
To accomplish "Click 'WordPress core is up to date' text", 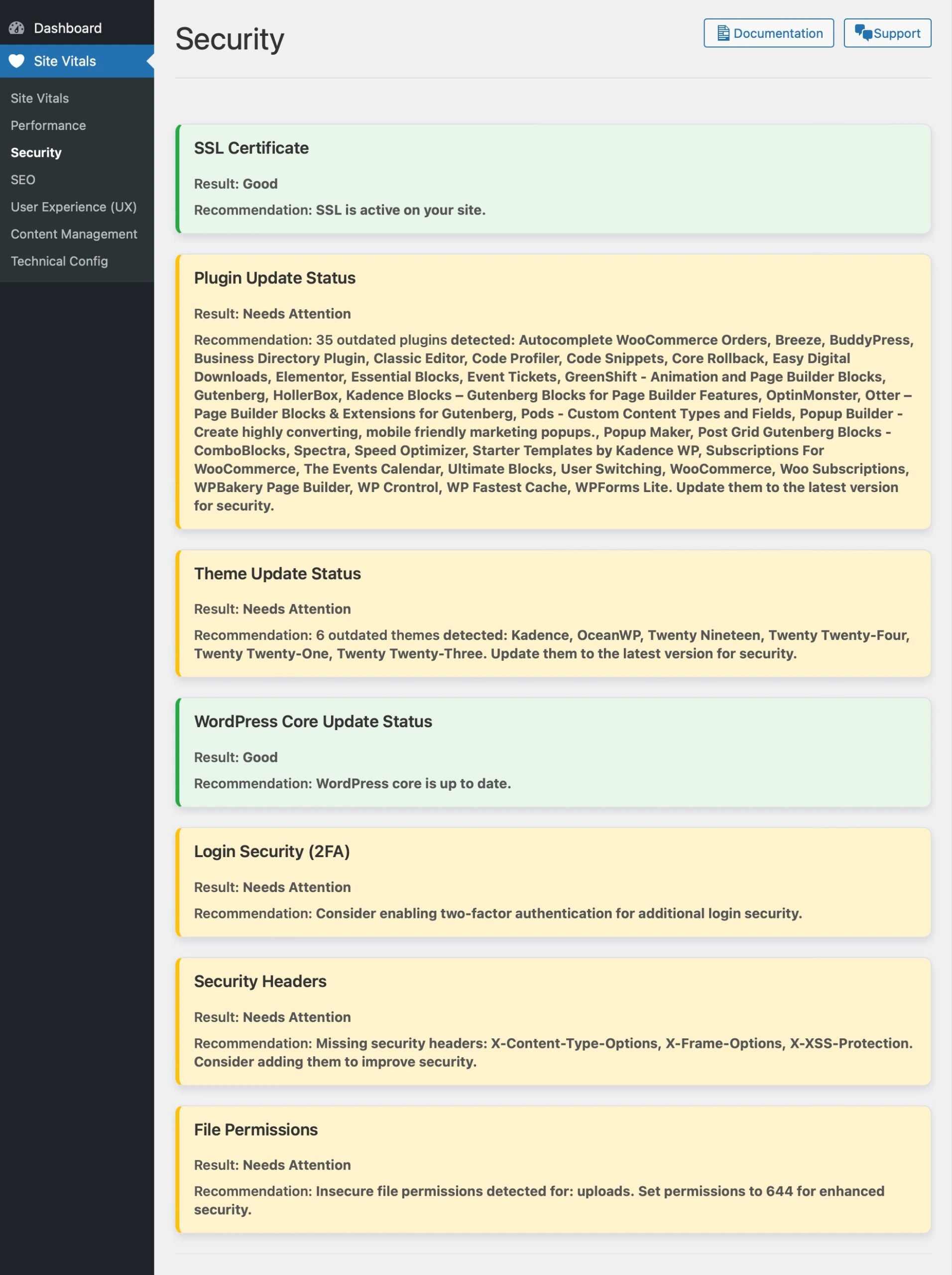I will point(414,784).
